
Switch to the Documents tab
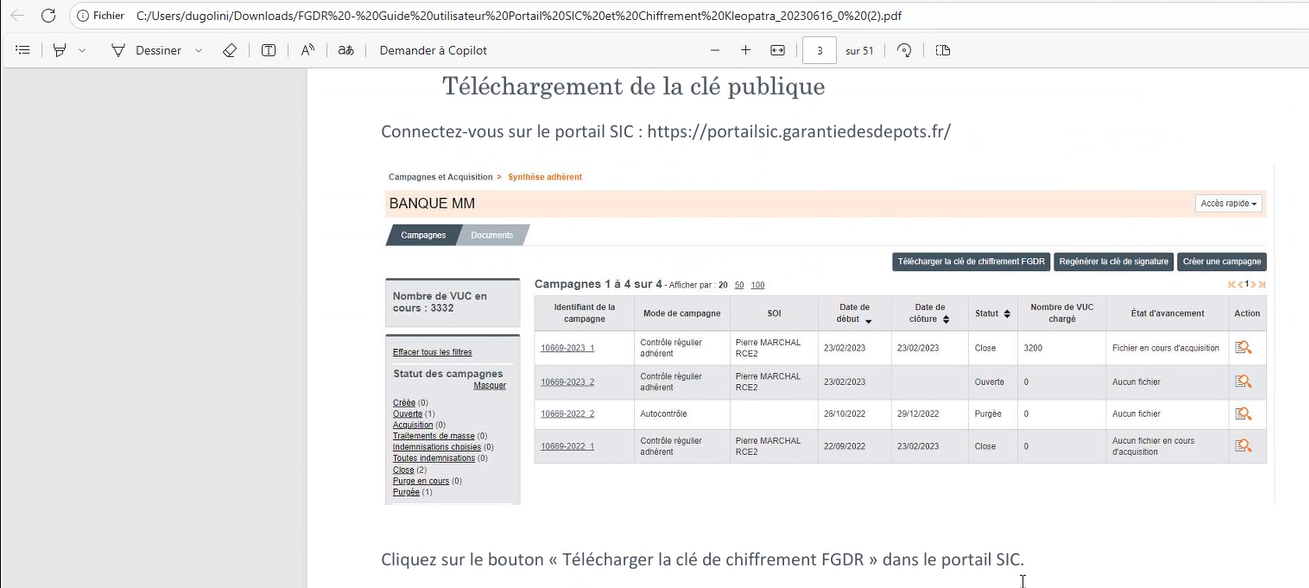(x=492, y=235)
